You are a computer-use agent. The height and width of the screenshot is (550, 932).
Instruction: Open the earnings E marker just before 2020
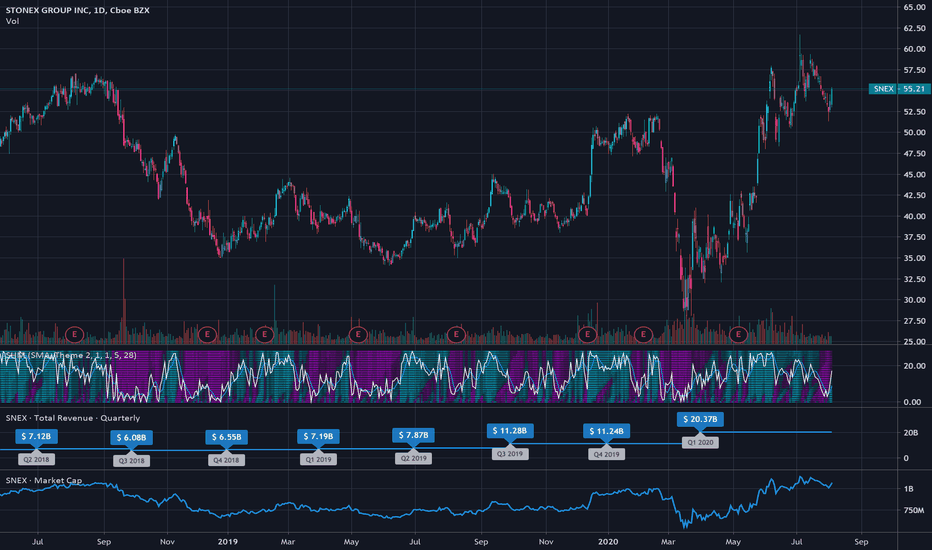(x=587, y=335)
